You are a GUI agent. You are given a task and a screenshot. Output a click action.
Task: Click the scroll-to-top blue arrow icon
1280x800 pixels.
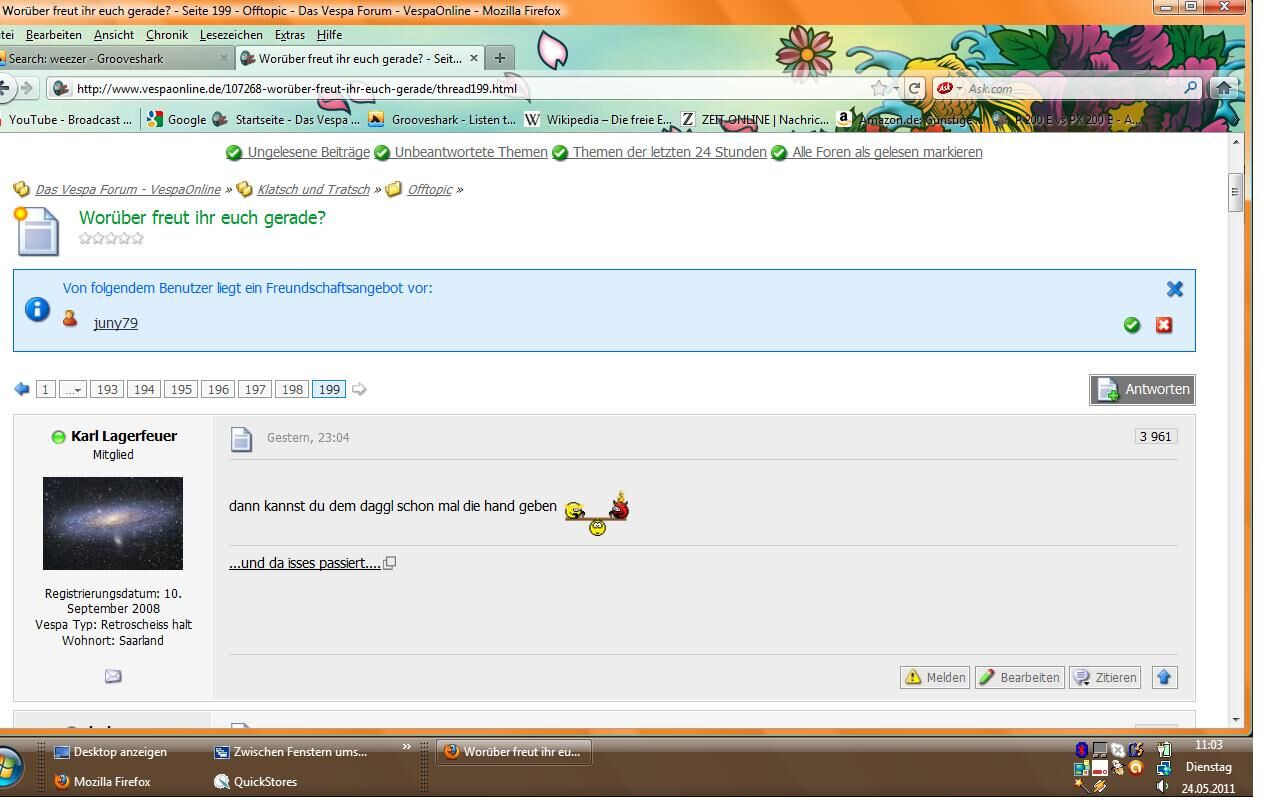[1164, 677]
